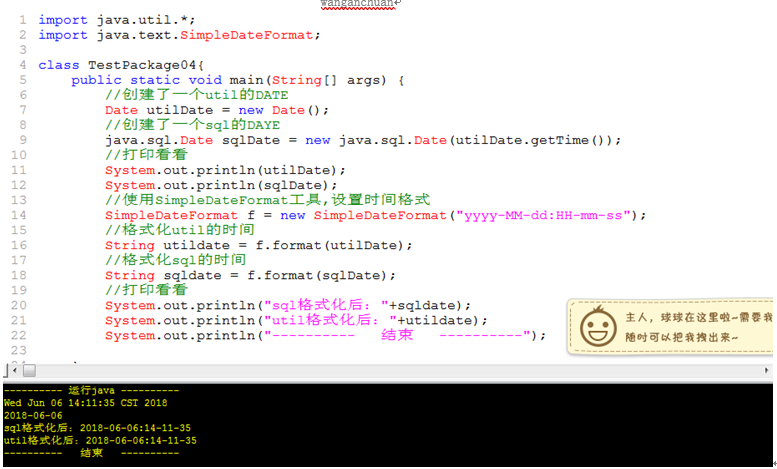Screen dimensions: 777x469
Task: Click console output line '2018-06-06'
Action: tap(33, 415)
